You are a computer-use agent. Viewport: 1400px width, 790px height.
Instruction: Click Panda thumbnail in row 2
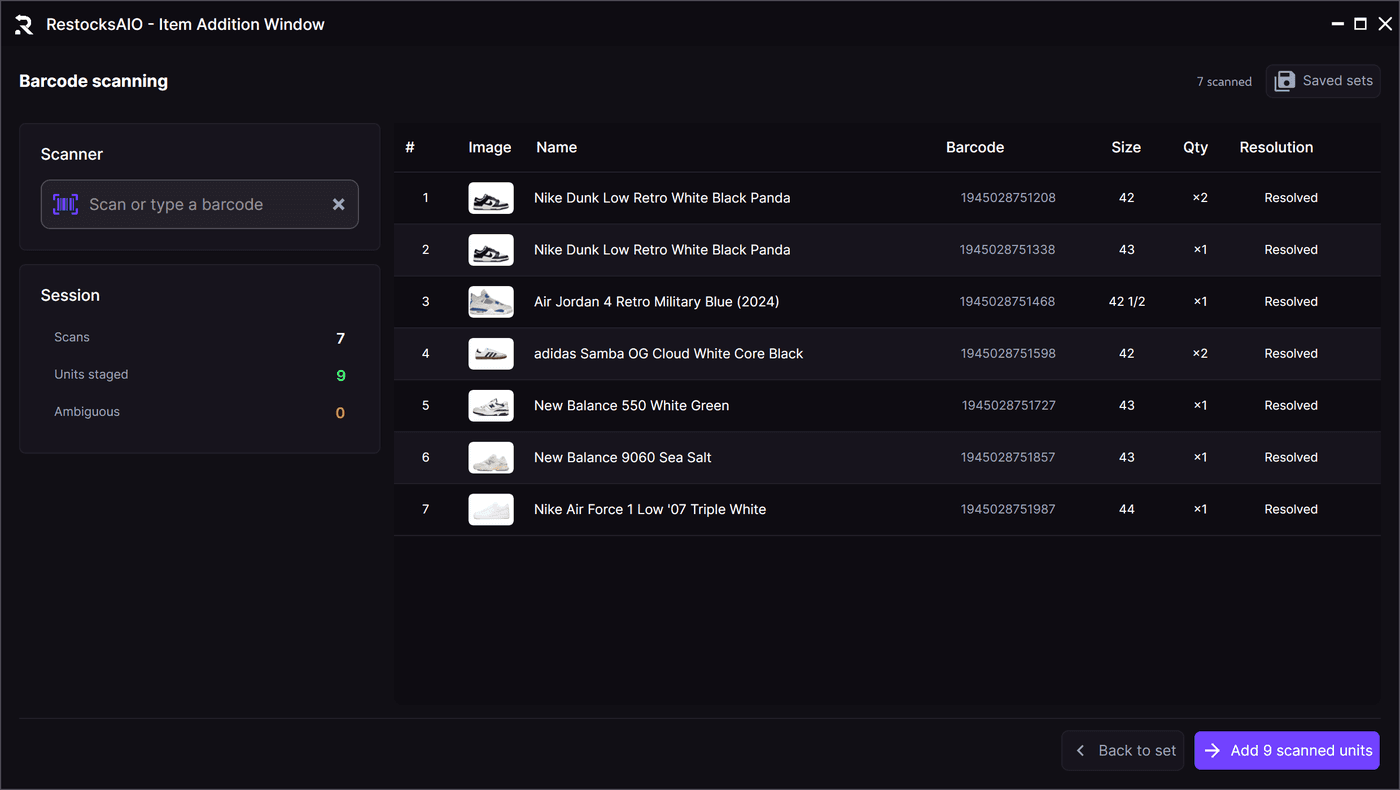pyautogui.click(x=491, y=250)
